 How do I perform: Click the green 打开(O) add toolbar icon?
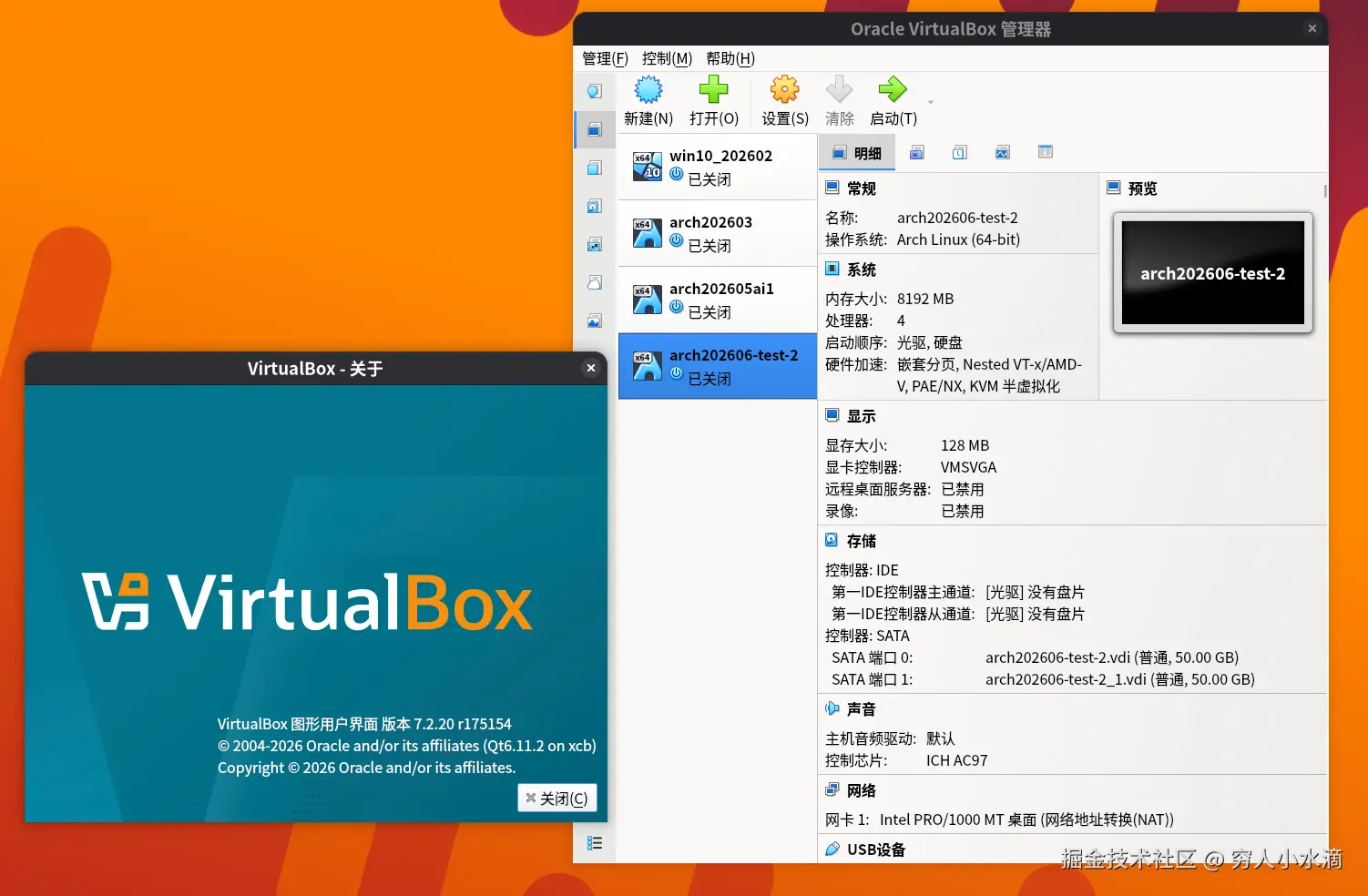pyautogui.click(x=713, y=89)
